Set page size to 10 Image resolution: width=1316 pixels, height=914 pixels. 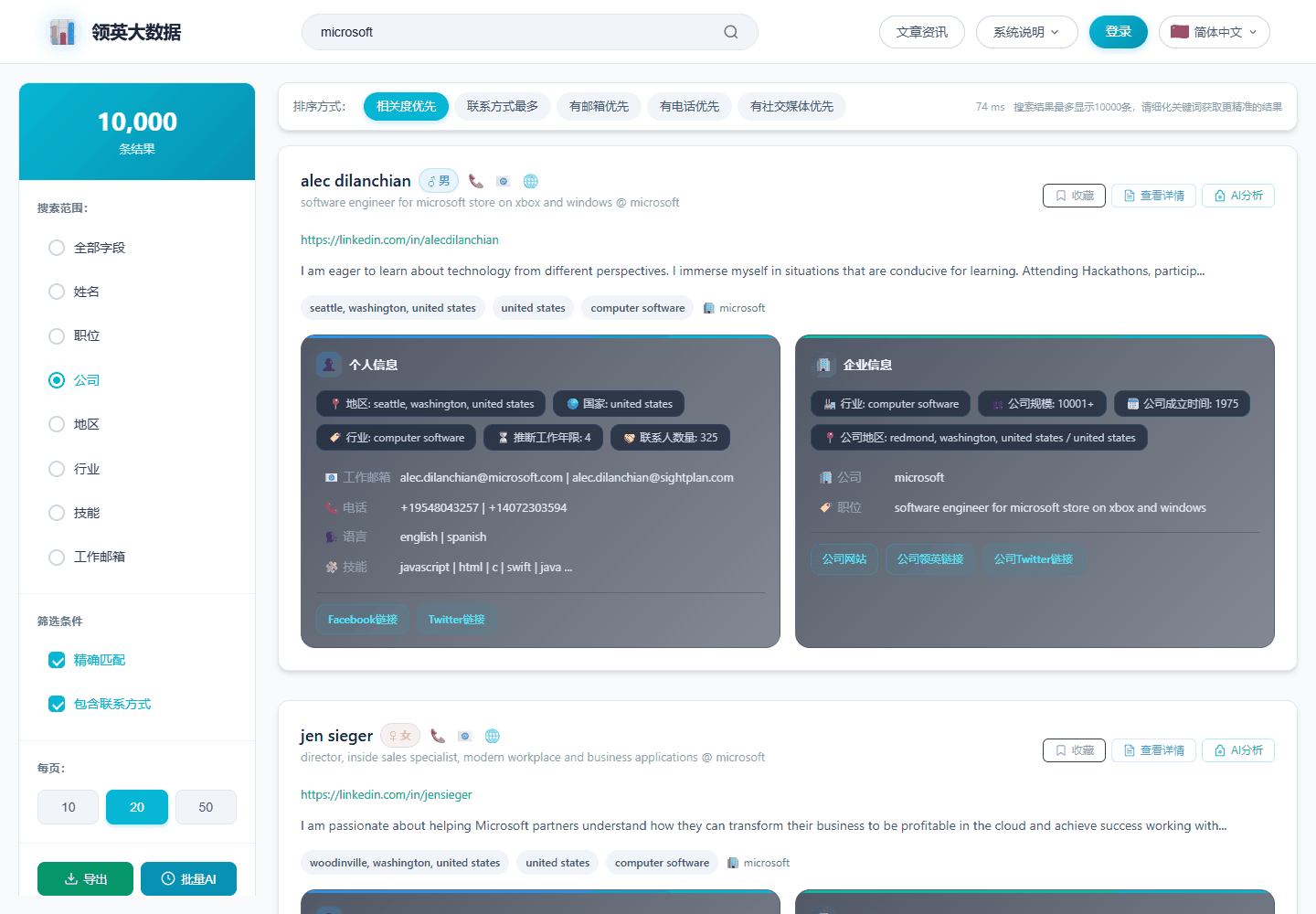click(x=69, y=807)
